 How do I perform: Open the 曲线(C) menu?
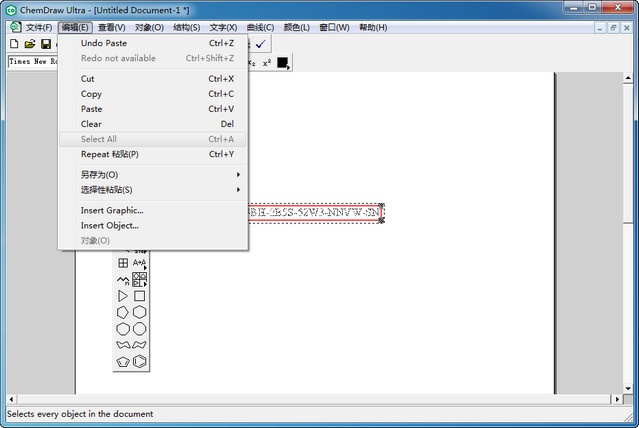click(260, 28)
